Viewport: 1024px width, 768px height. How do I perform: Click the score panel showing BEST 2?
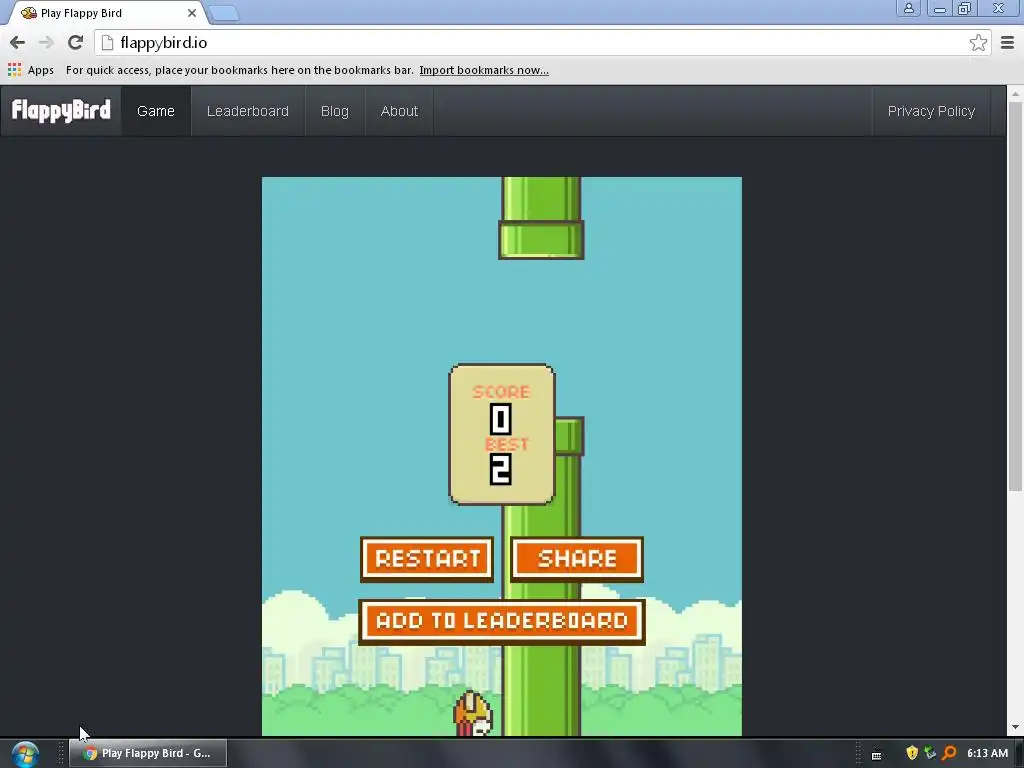point(502,434)
